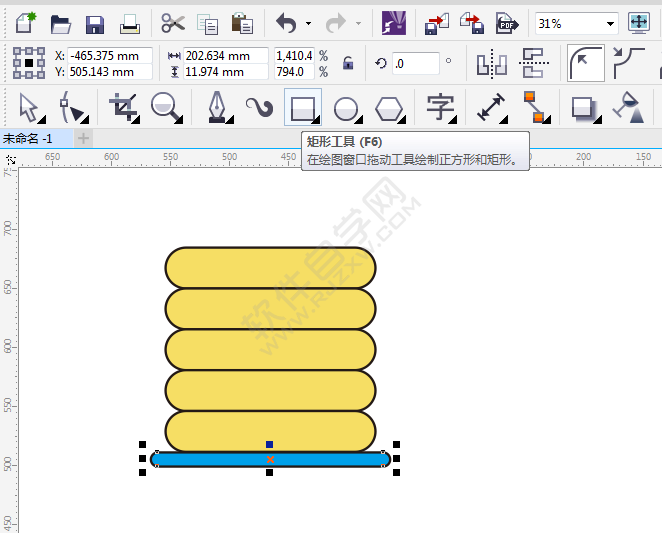Toggle the round corner option
662x533 pixels.
(585, 64)
